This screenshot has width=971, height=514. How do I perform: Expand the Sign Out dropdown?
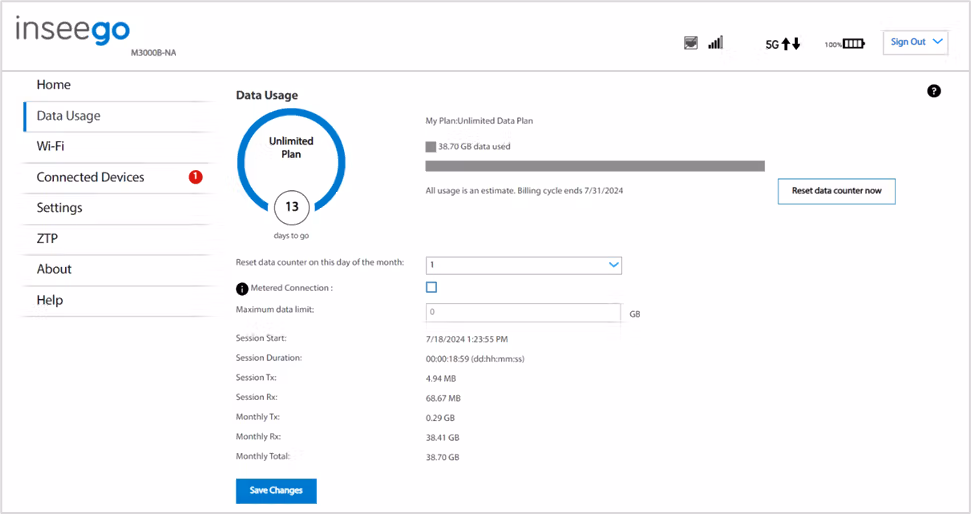click(x=915, y=42)
